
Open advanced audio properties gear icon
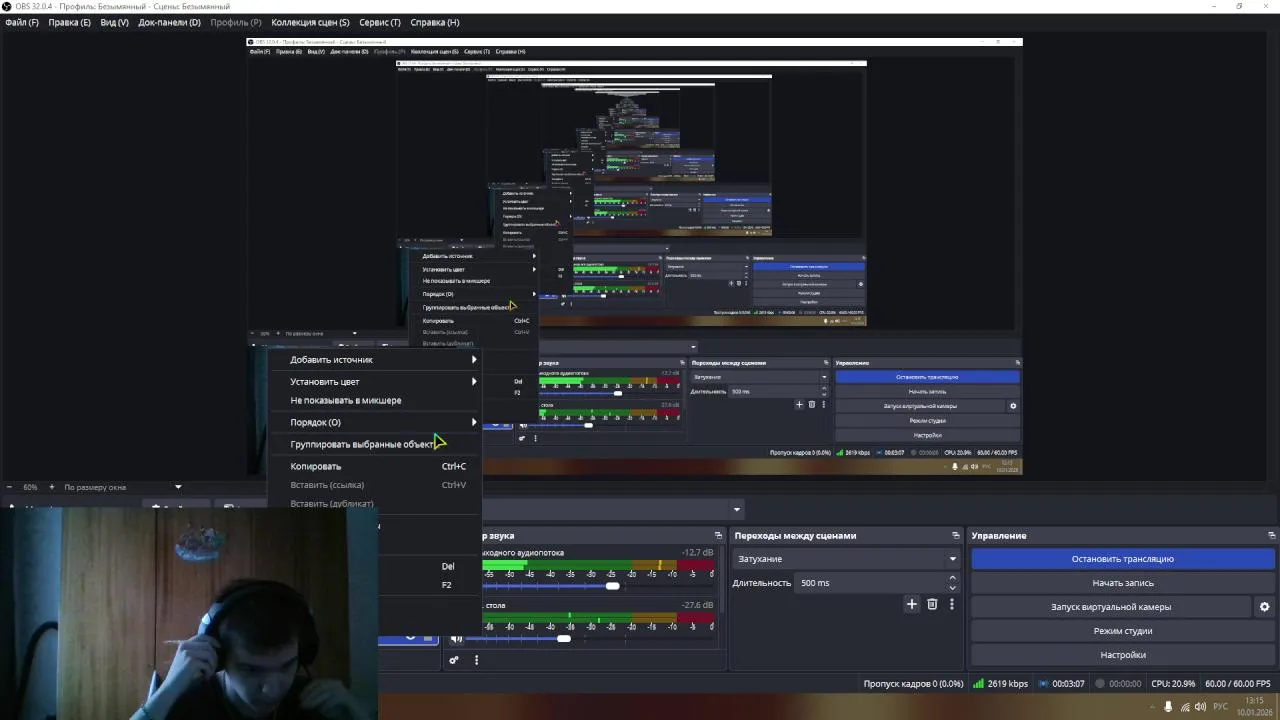(x=454, y=660)
